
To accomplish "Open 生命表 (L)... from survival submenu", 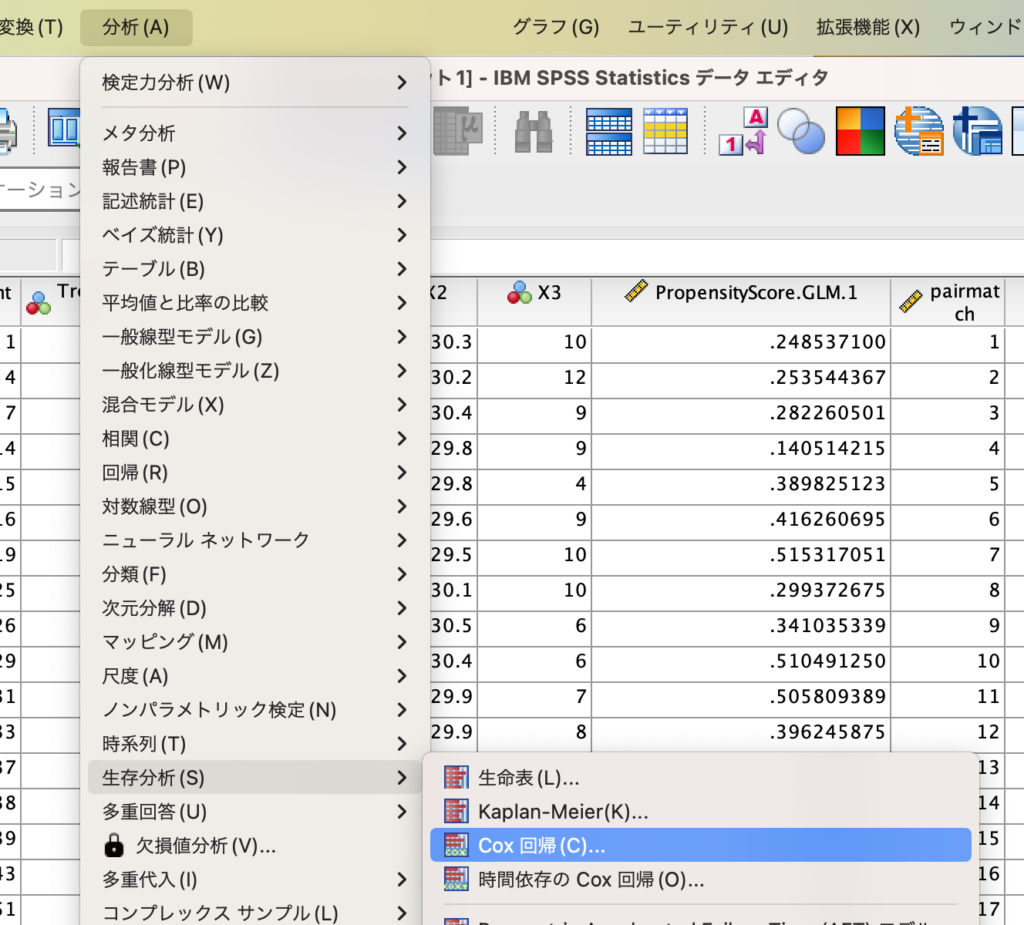I will (x=700, y=777).
